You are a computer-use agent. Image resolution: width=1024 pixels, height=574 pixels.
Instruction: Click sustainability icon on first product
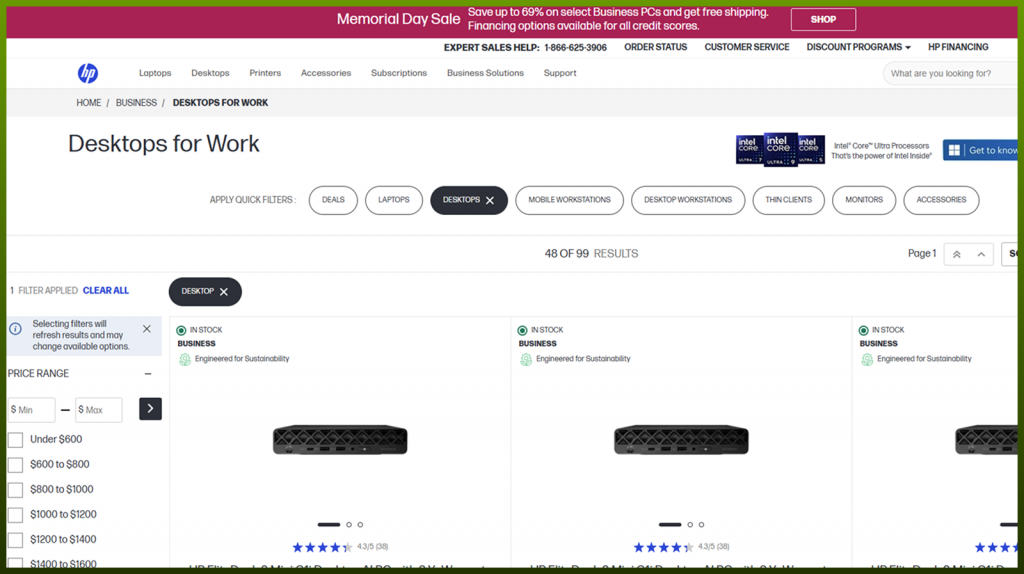tap(185, 359)
